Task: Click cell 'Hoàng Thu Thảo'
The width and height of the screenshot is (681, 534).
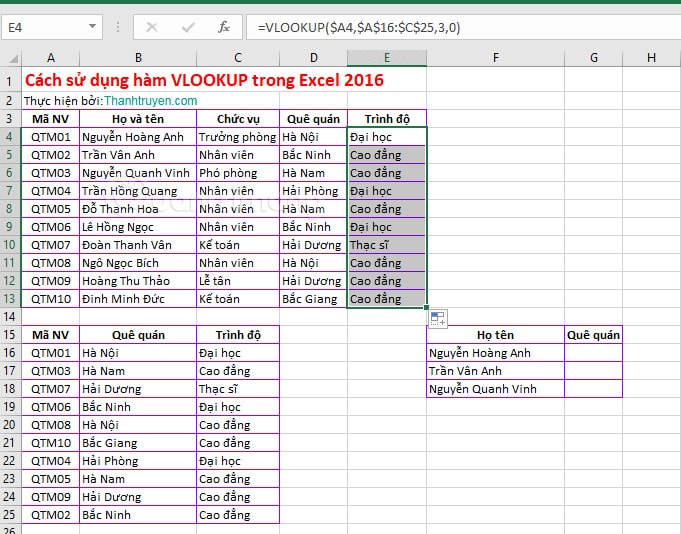Action: point(138,281)
